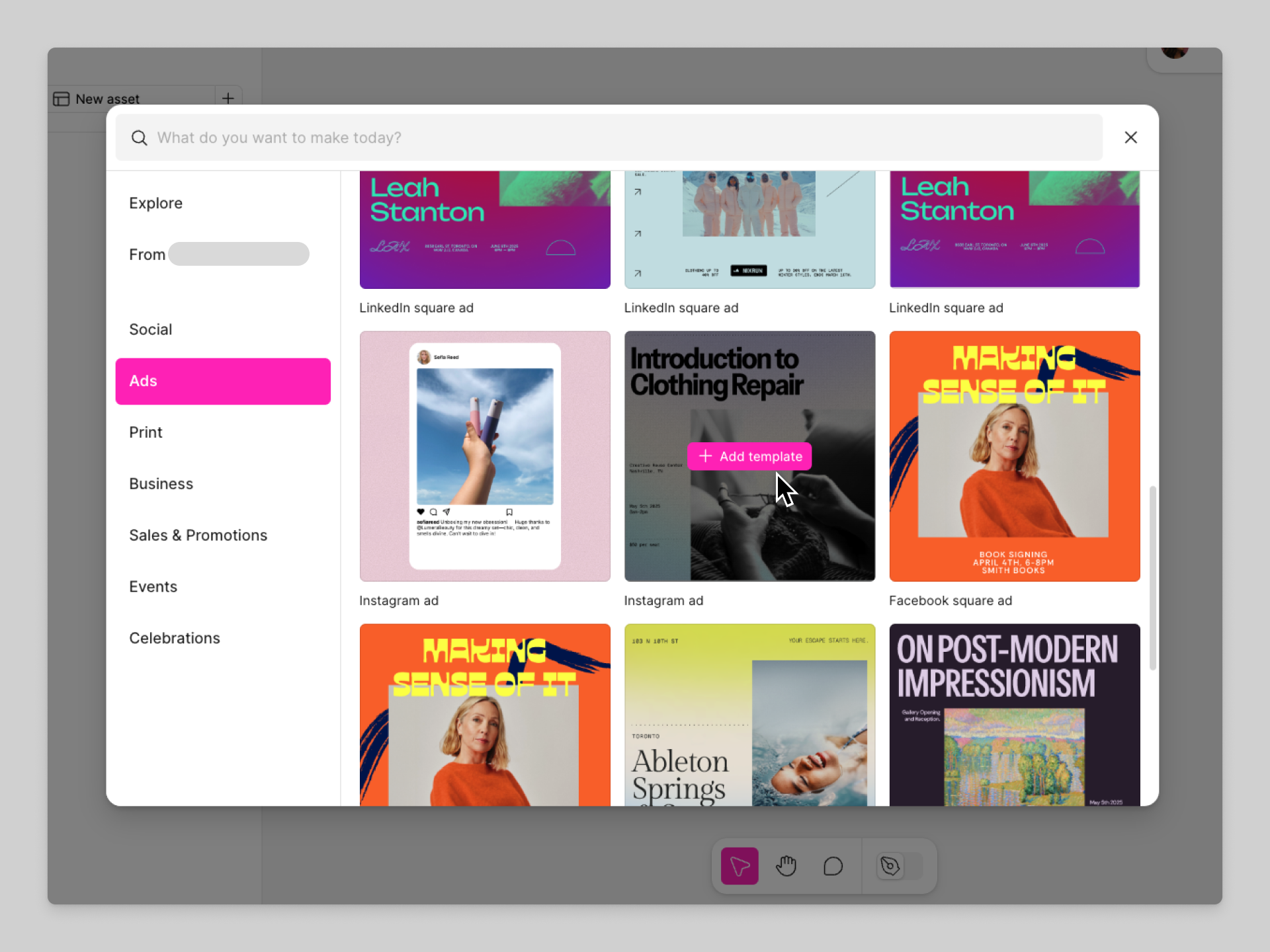Open the Business category
This screenshot has height=952, width=1270.
coord(223,484)
